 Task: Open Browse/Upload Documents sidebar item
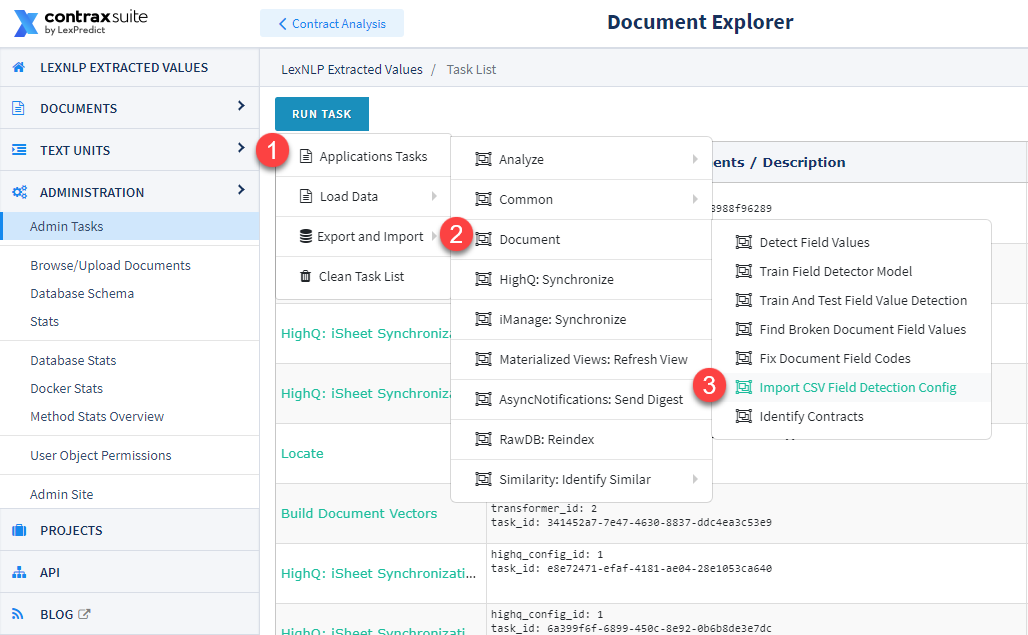point(110,265)
